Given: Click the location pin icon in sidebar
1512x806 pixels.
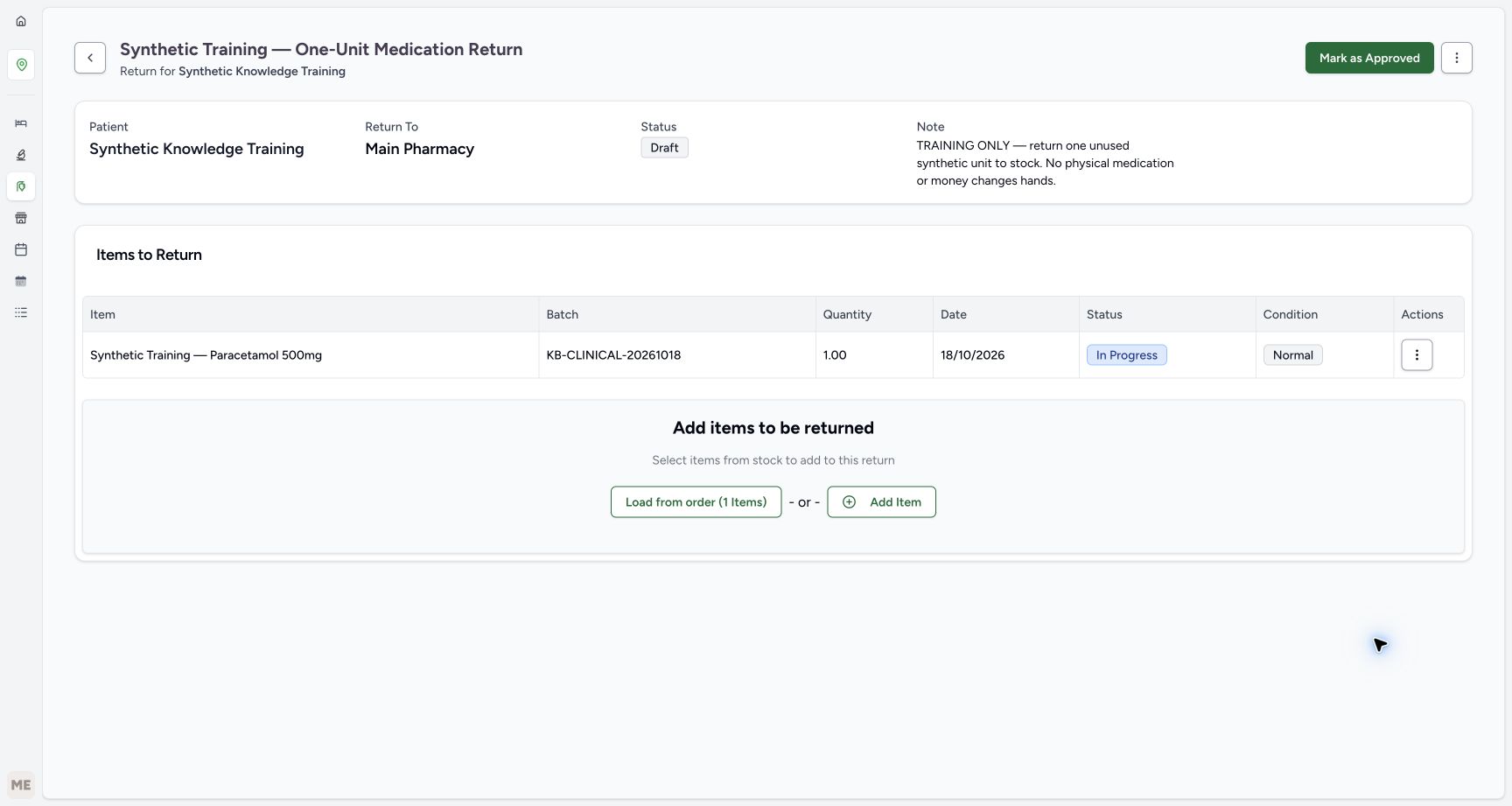Looking at the screenshot, I should coord(21,65).
